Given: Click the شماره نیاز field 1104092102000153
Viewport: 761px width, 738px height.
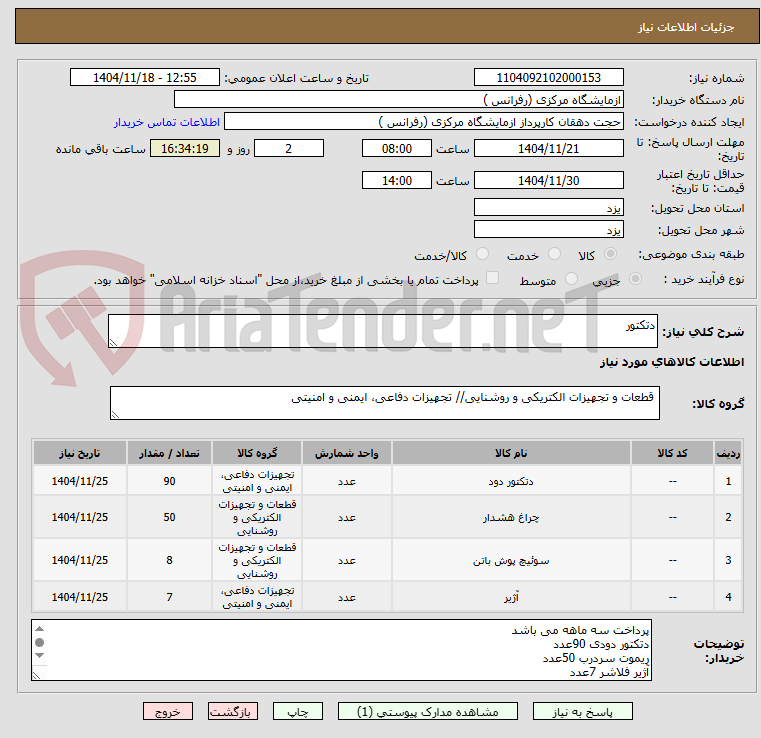Looking at the screenshot, I should coord(548,78).
